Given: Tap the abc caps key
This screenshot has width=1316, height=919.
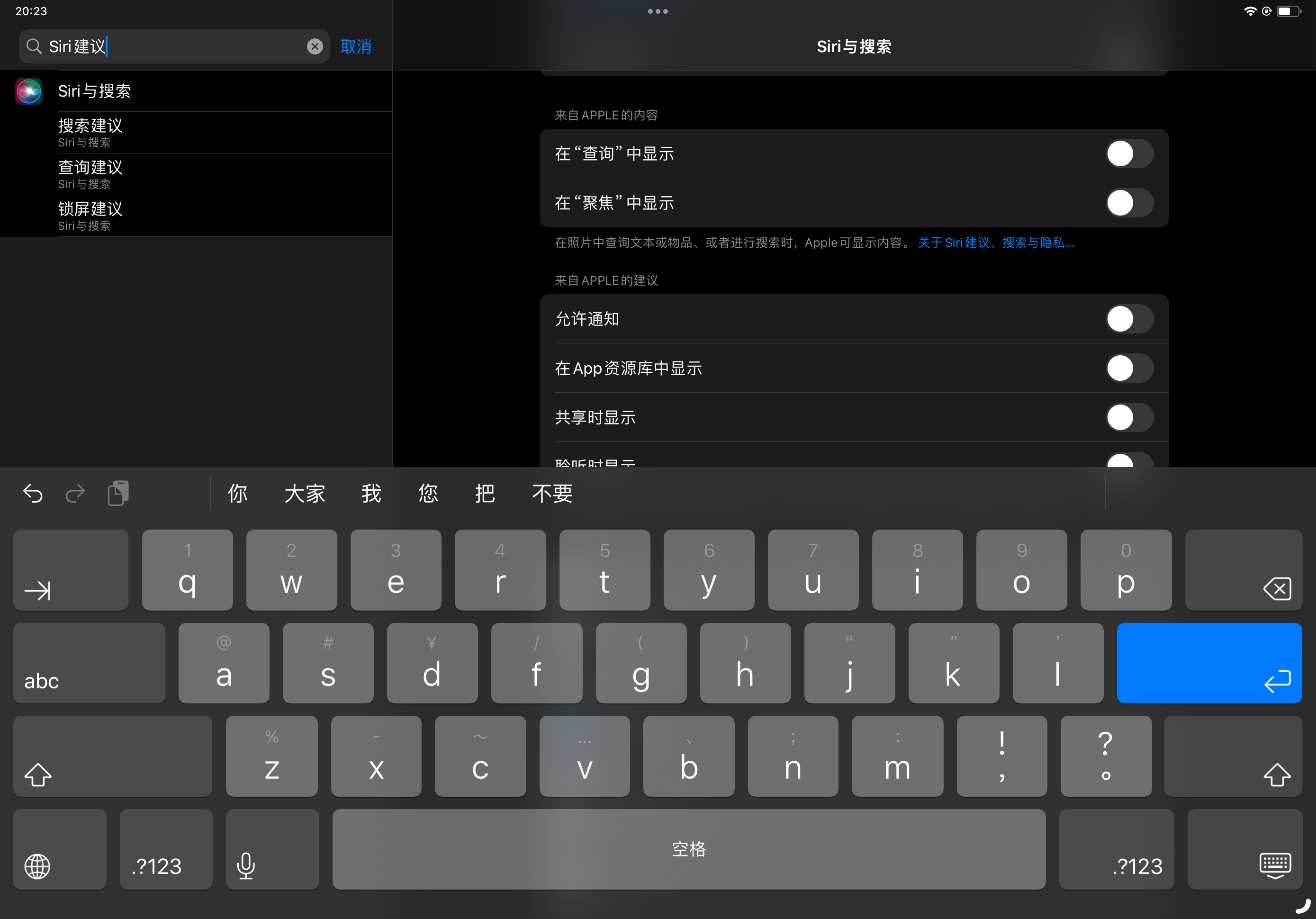Looking at the screenshot, I should 90,663.
